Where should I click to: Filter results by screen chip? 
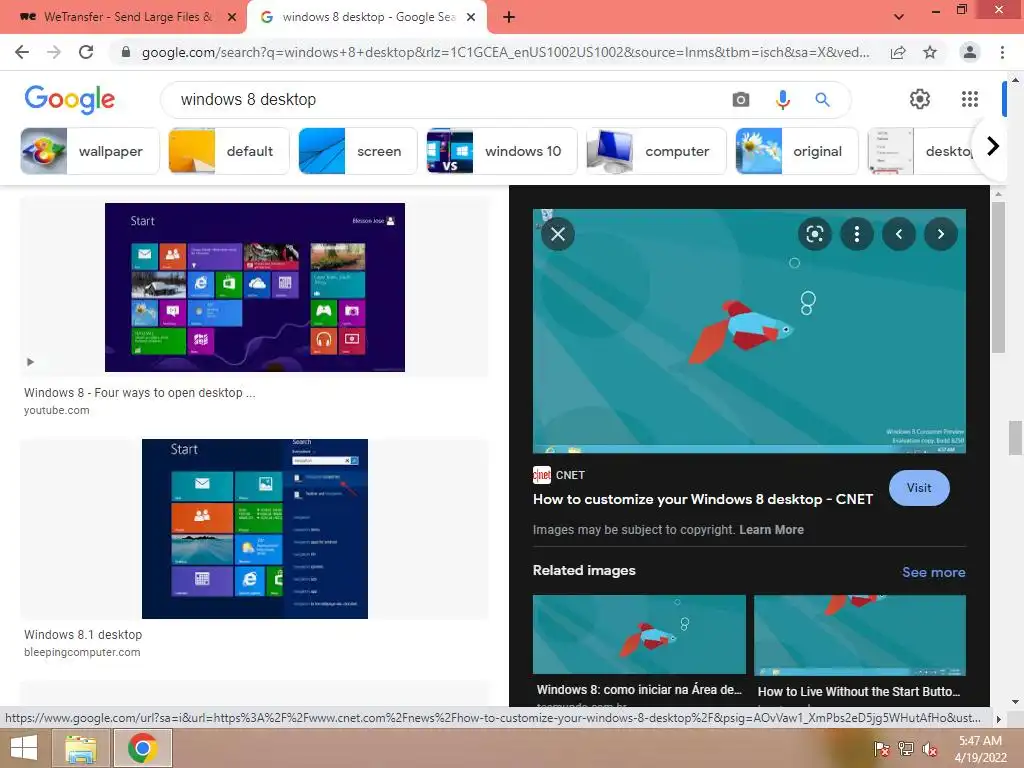click(358, 151)
